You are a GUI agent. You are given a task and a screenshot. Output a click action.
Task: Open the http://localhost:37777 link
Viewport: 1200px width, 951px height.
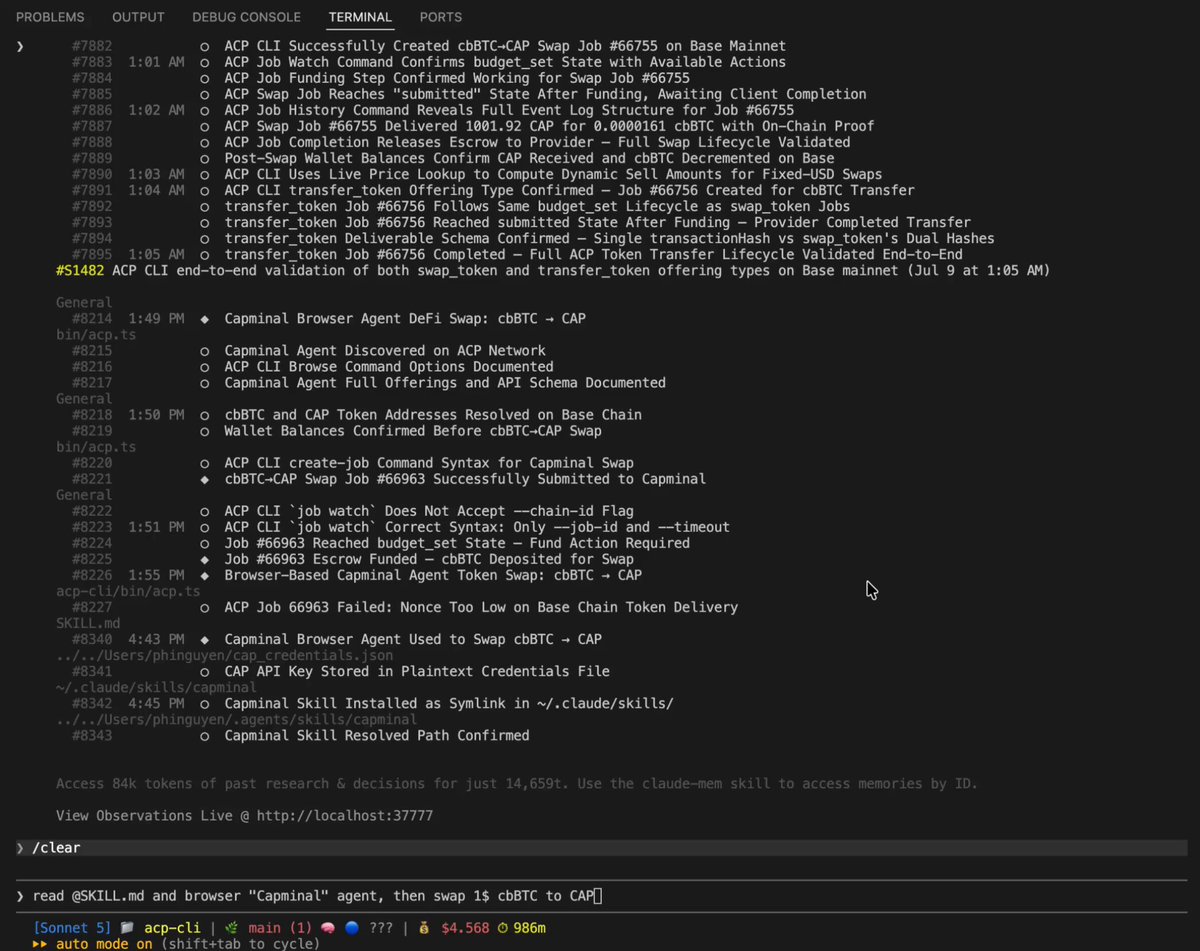(345, 816)
